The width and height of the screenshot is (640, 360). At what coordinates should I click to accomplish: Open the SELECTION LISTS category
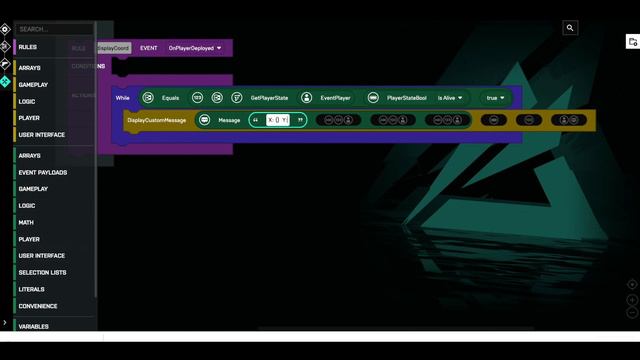click(42, 272)
